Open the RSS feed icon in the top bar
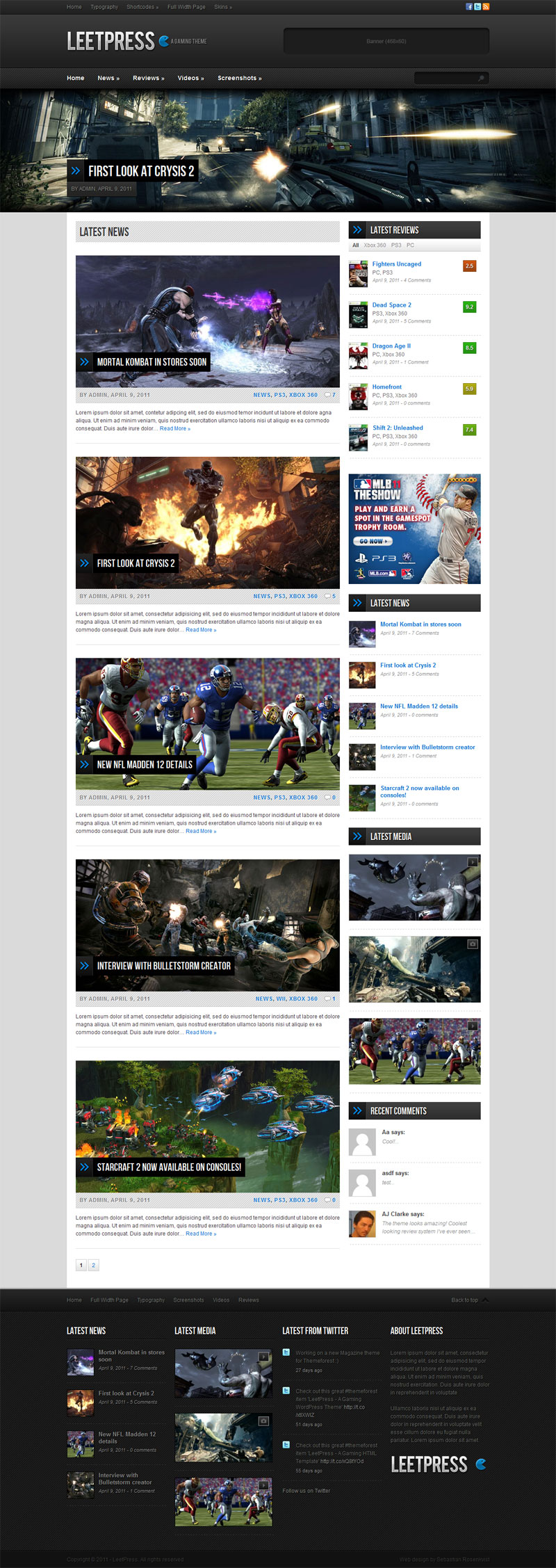The width and height of the screenshot is (556, 1568). pos(486,7)
